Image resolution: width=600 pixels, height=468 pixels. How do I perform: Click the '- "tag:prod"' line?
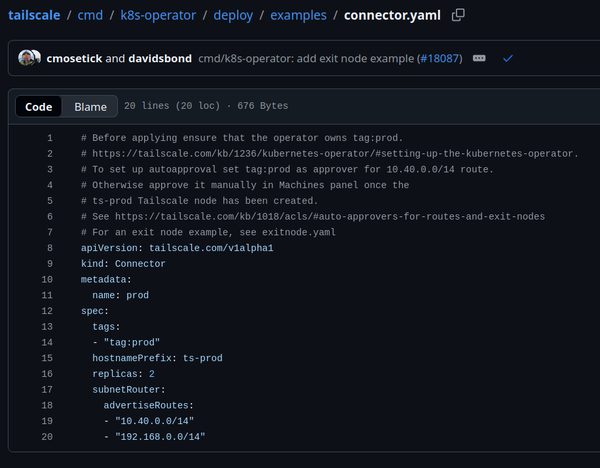tap(126, 342)
